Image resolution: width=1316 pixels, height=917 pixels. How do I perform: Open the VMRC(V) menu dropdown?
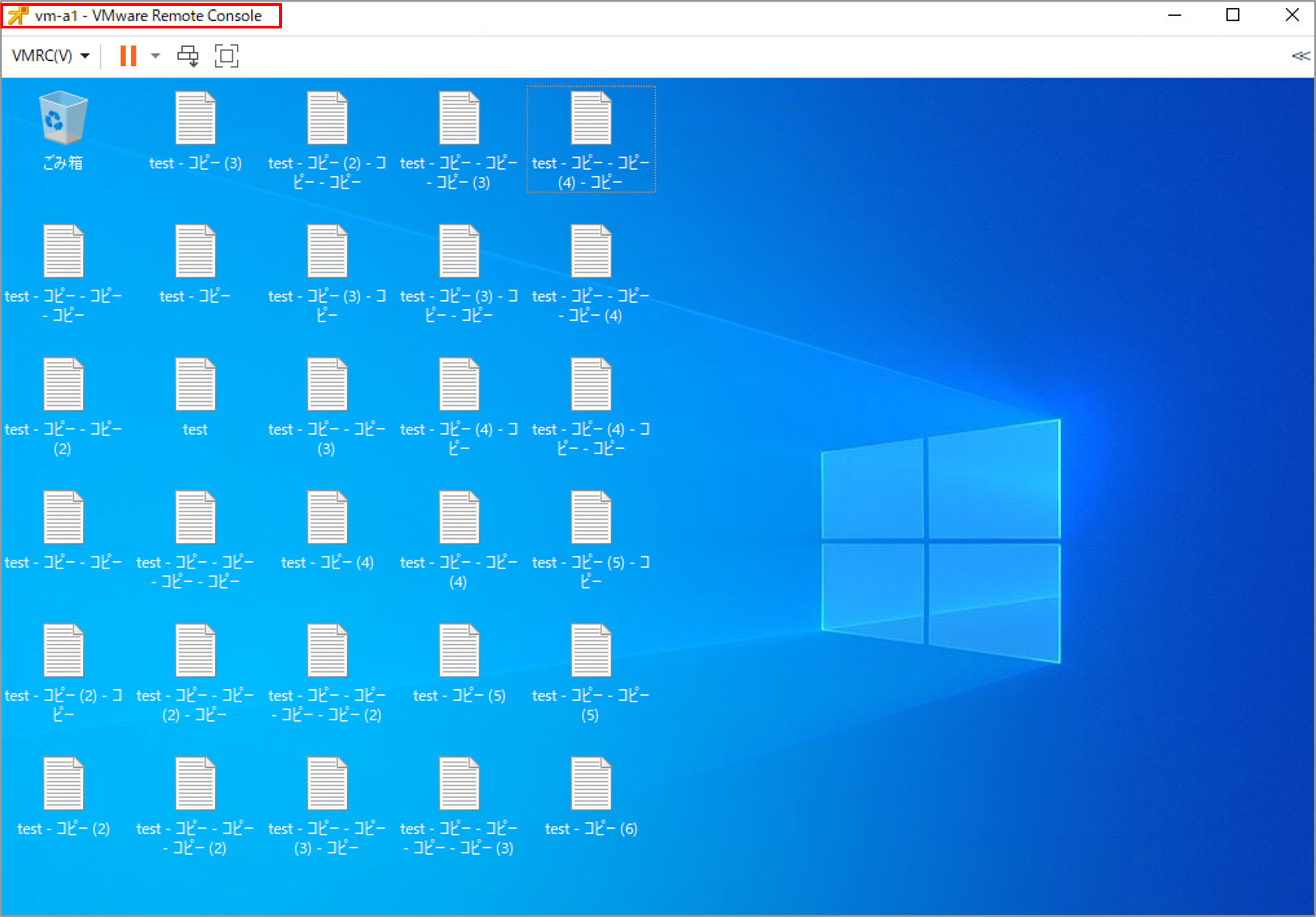pyautogui.click(x=50, y=56)
